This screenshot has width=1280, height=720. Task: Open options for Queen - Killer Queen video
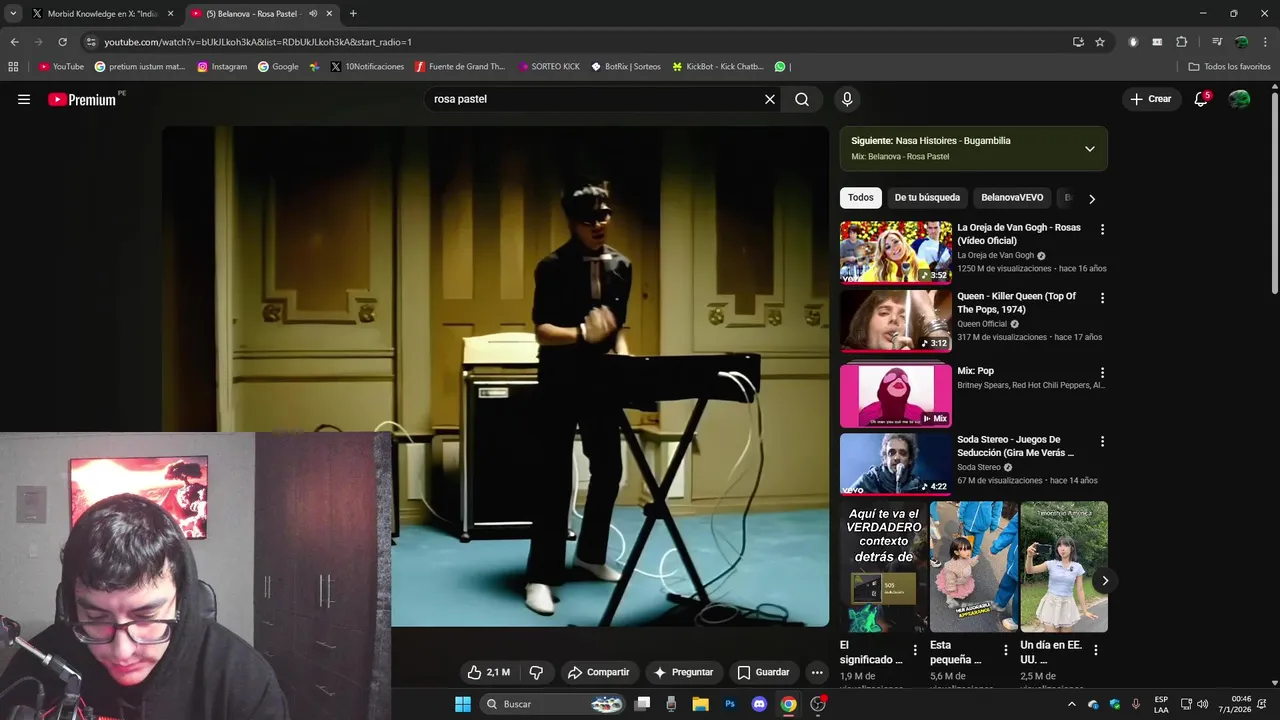(x=1102, y=298)
